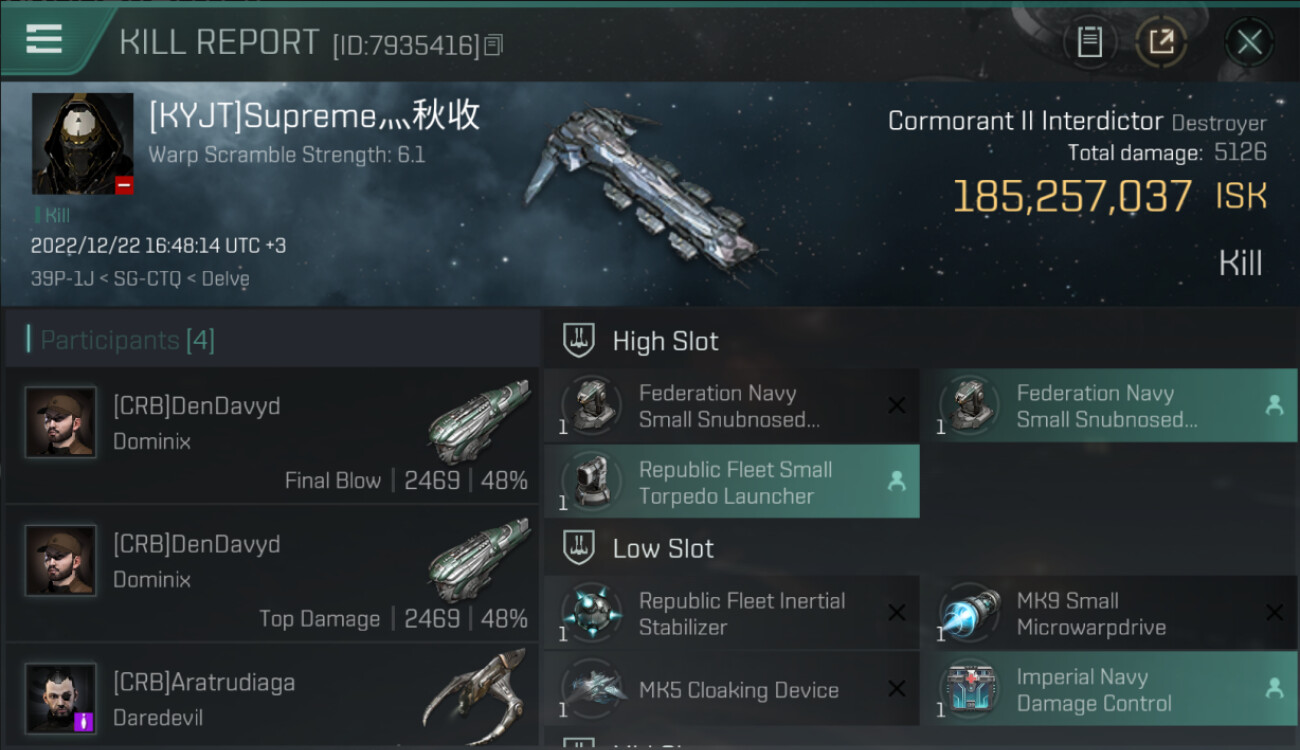Select the dropped Federation Navy Small Snubnosed item
This screenshot has width=1300, height=750.
(x=1108, y=406)
